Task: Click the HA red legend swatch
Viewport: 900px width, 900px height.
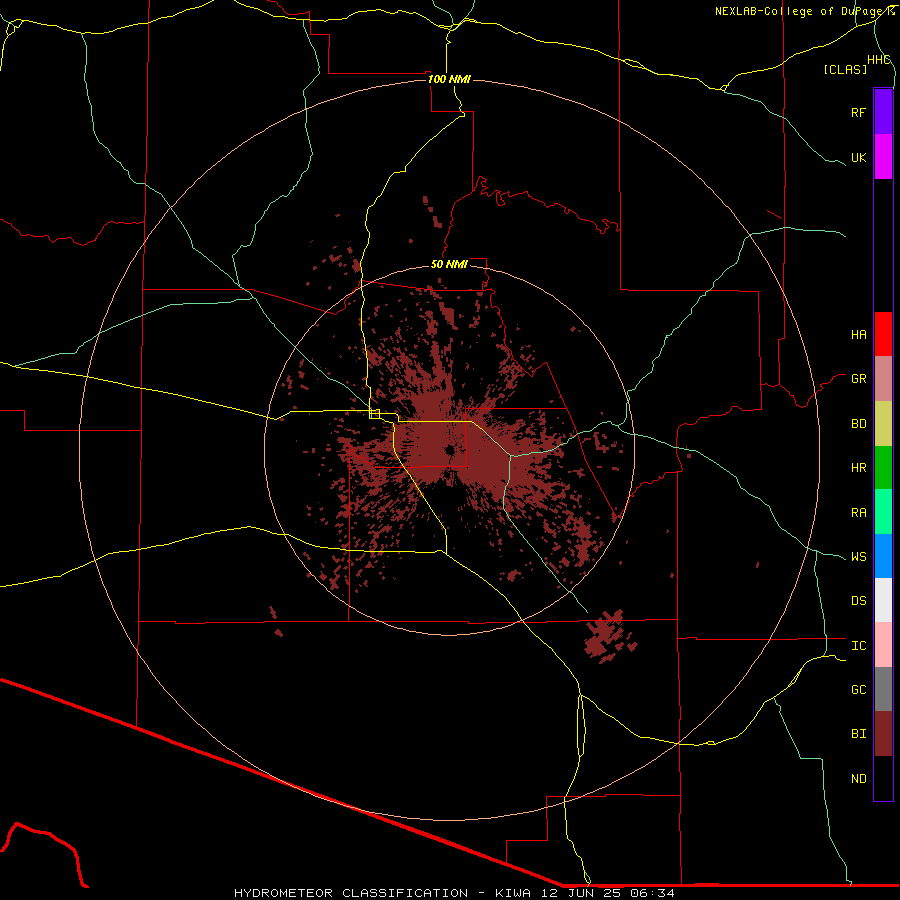Action: click(883, 334)
